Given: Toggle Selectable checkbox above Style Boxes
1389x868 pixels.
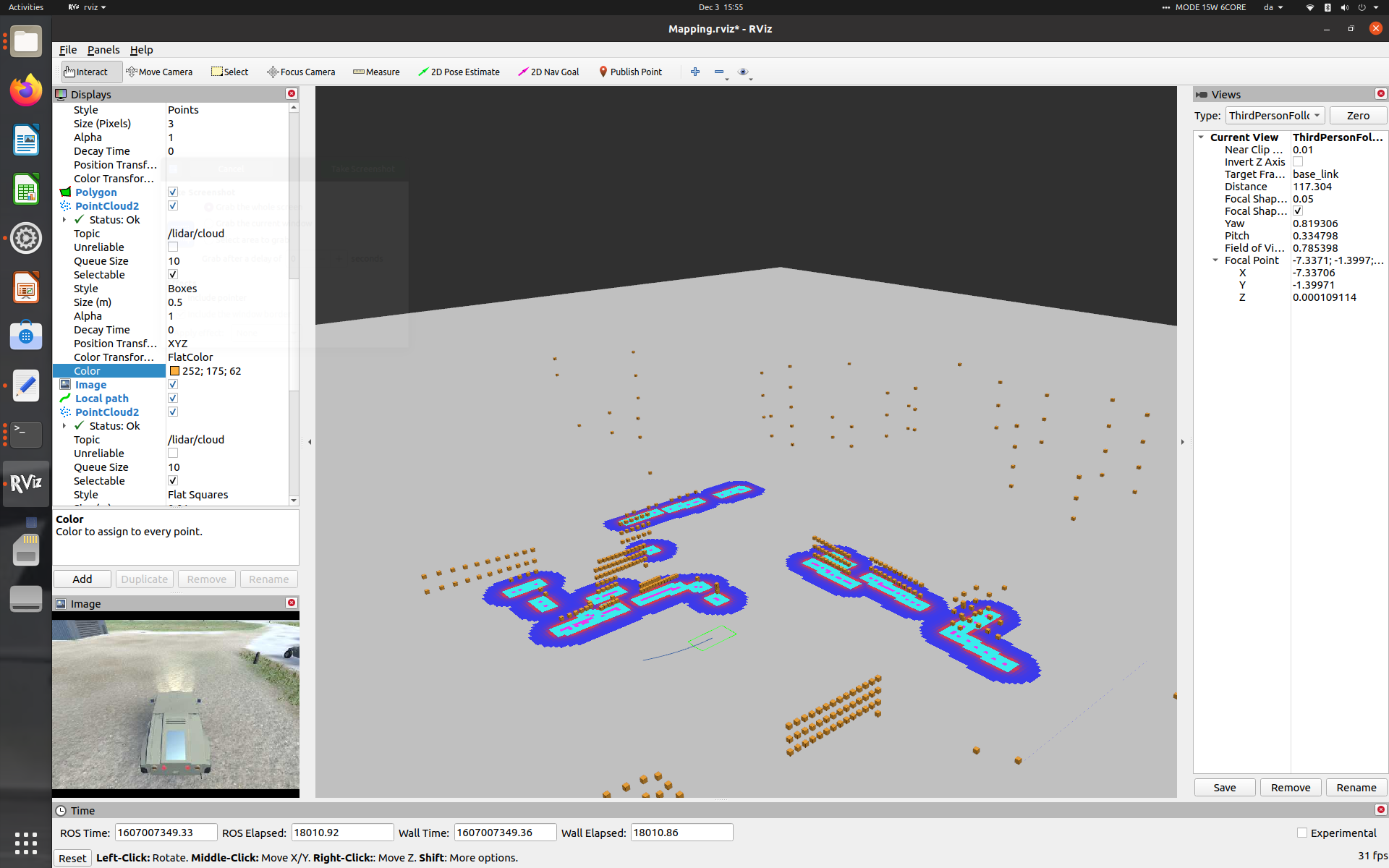Looking at the screenshot, I should click(173, 275).
